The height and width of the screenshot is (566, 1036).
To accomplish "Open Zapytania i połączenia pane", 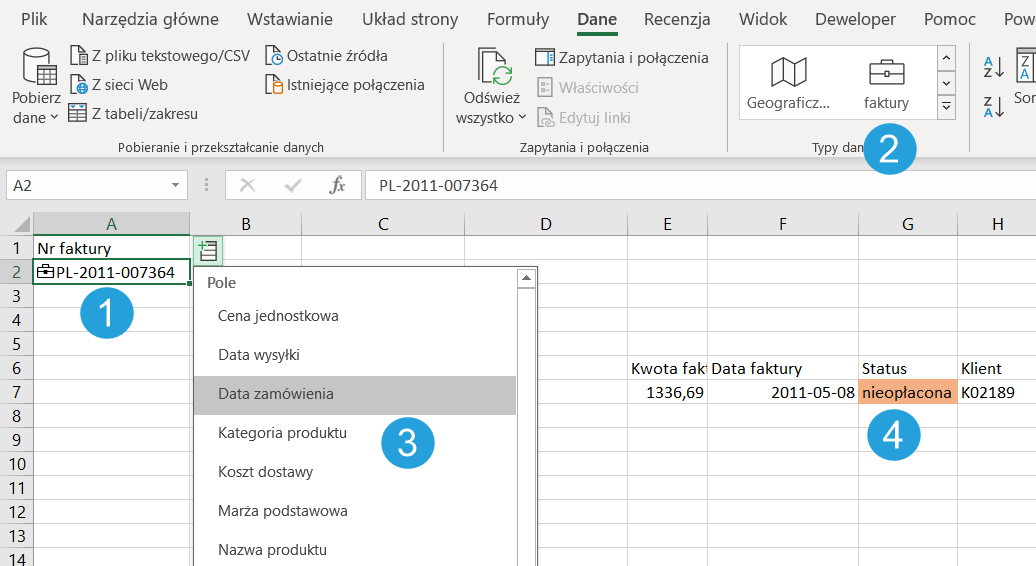I will point(622,58).
